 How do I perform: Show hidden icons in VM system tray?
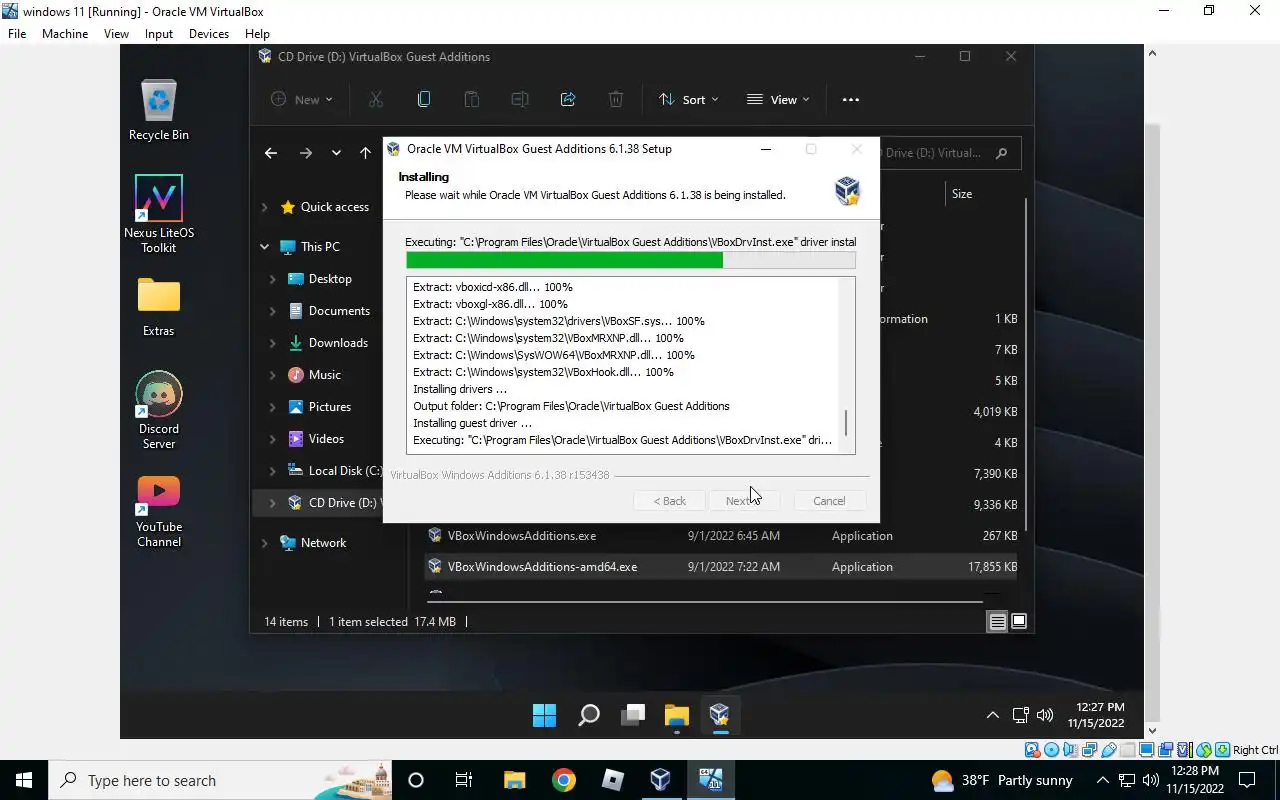(992, 715)
